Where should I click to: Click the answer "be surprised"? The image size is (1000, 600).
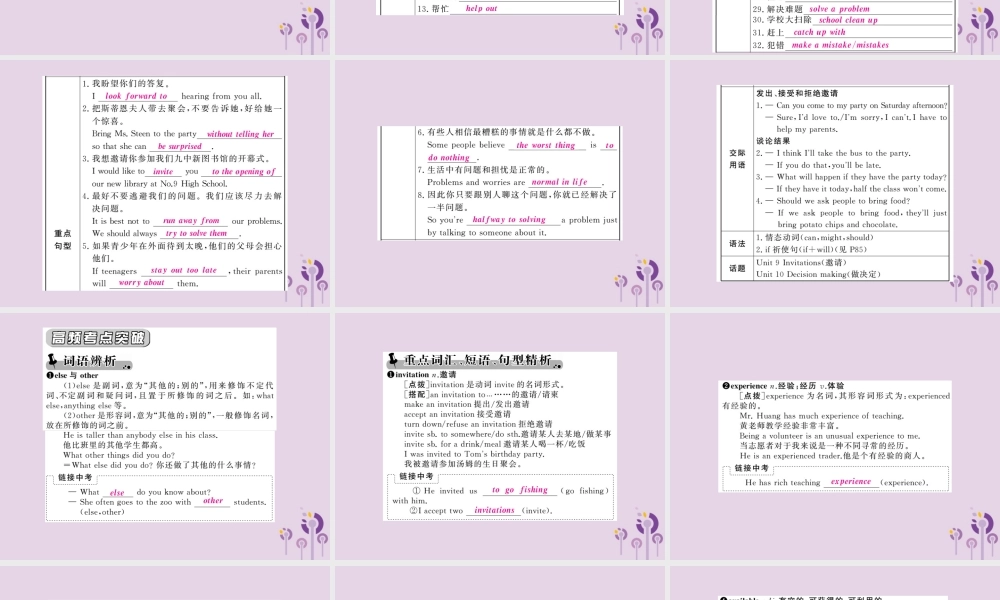click(x=180, y=147)
